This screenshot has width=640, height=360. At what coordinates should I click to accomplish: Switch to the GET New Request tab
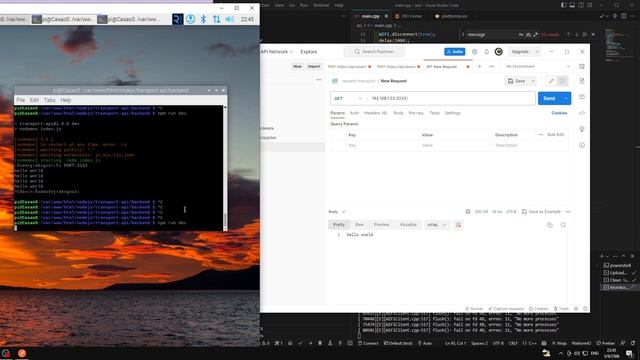442,67
